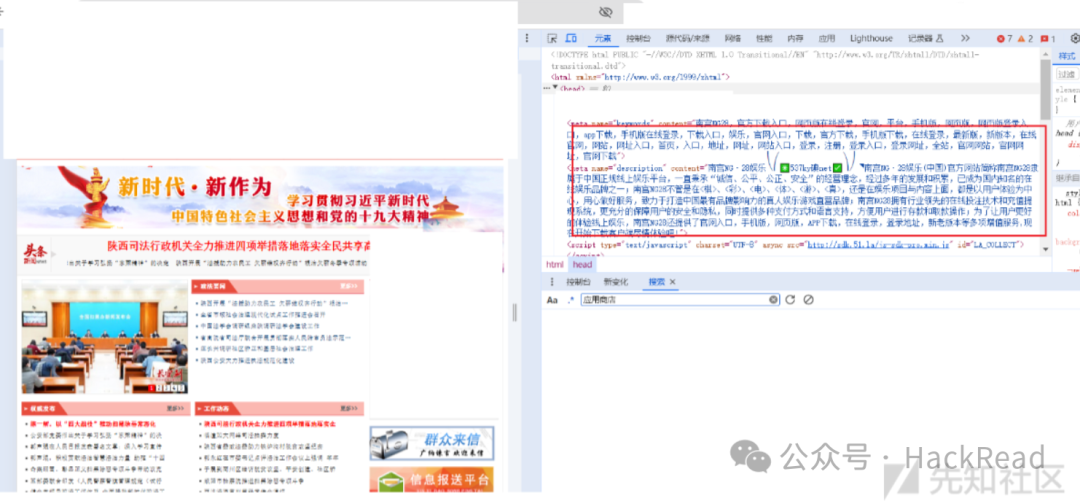
Task: Switch to drawer 新变化 tab
Action: tap(616, 282)
